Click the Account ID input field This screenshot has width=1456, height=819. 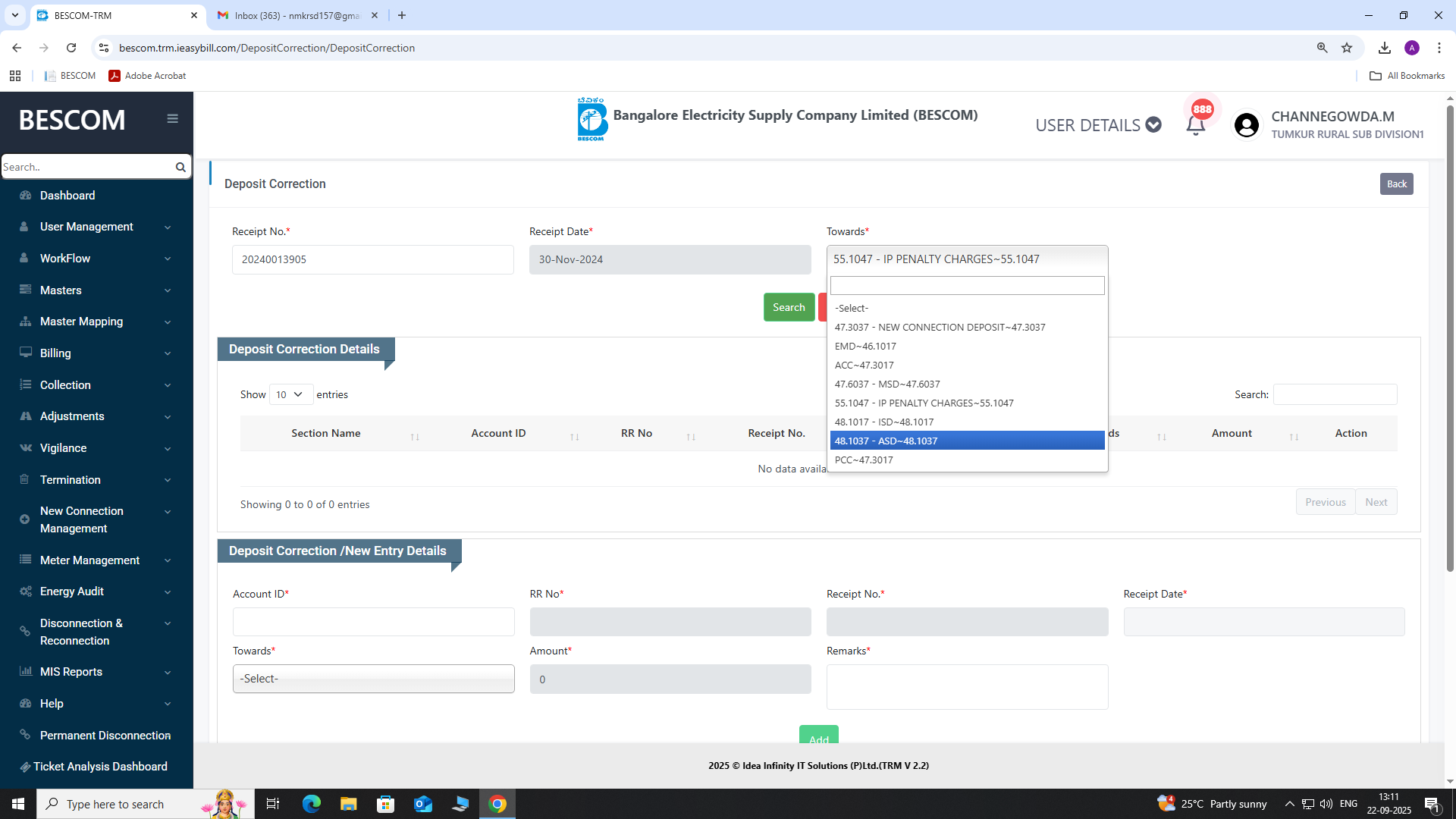pyautogui.click(x=373, y=622)
